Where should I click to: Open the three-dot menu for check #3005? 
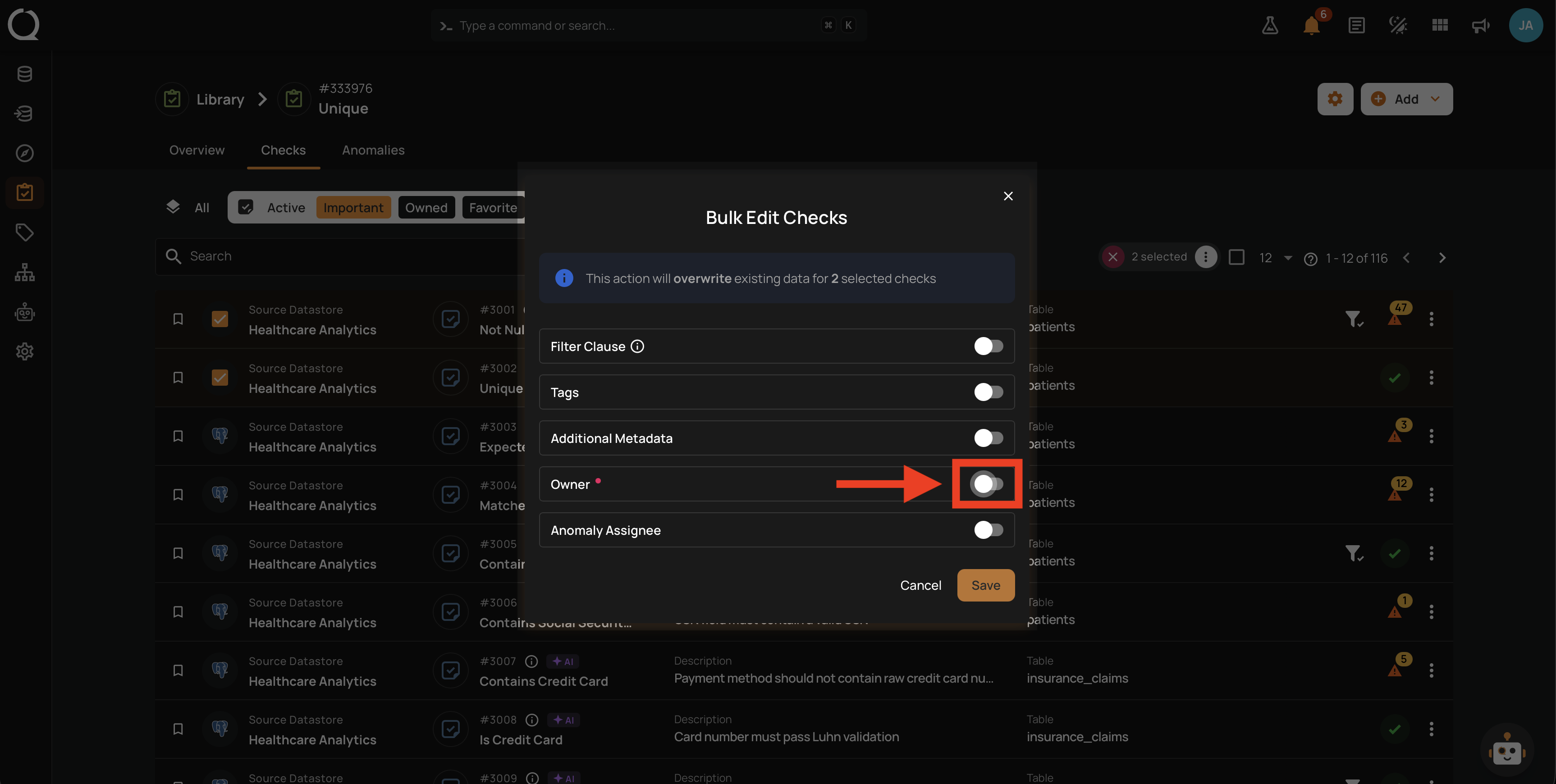(x=1431, y=553)
